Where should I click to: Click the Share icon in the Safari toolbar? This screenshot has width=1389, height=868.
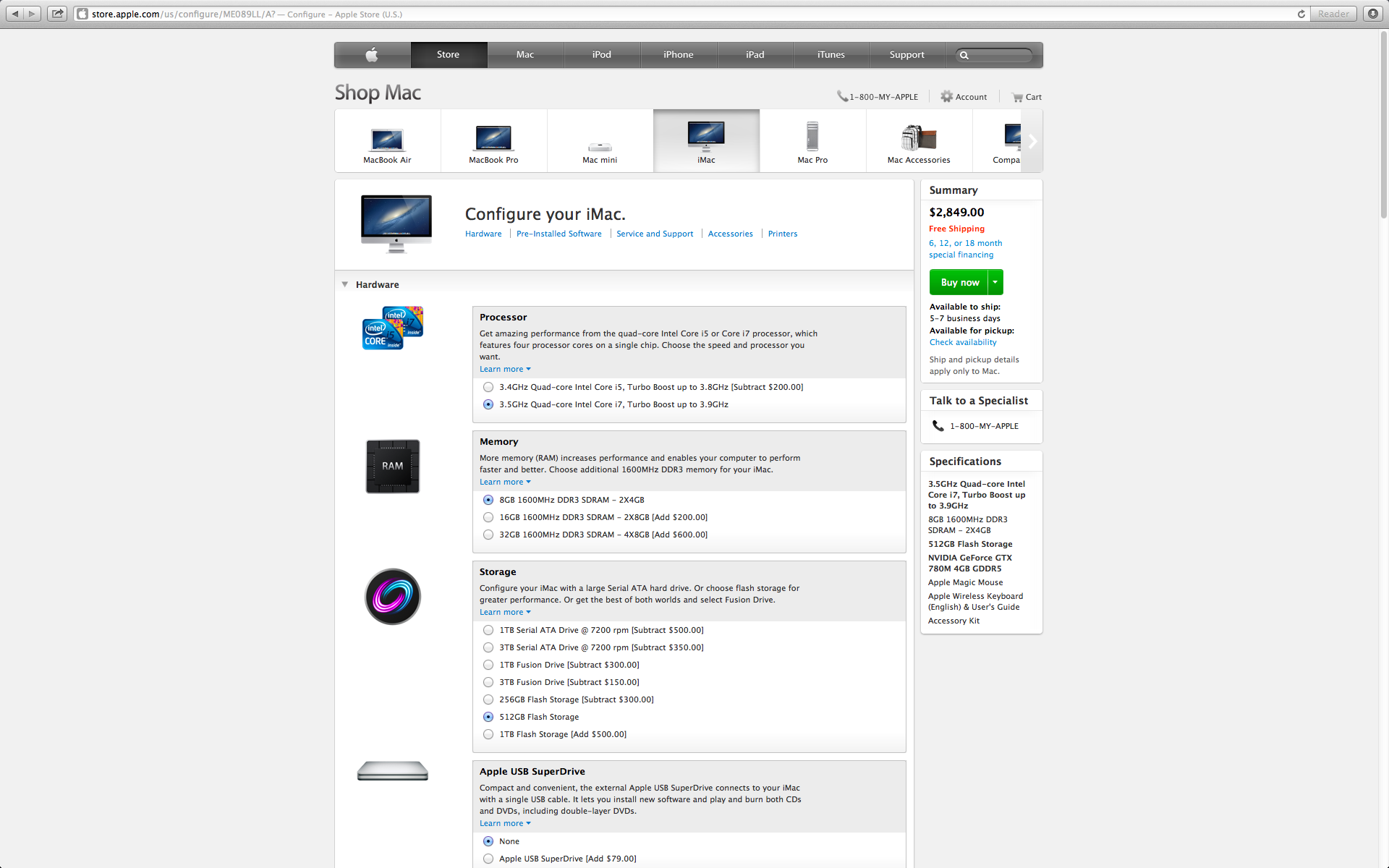click(57, 14)
